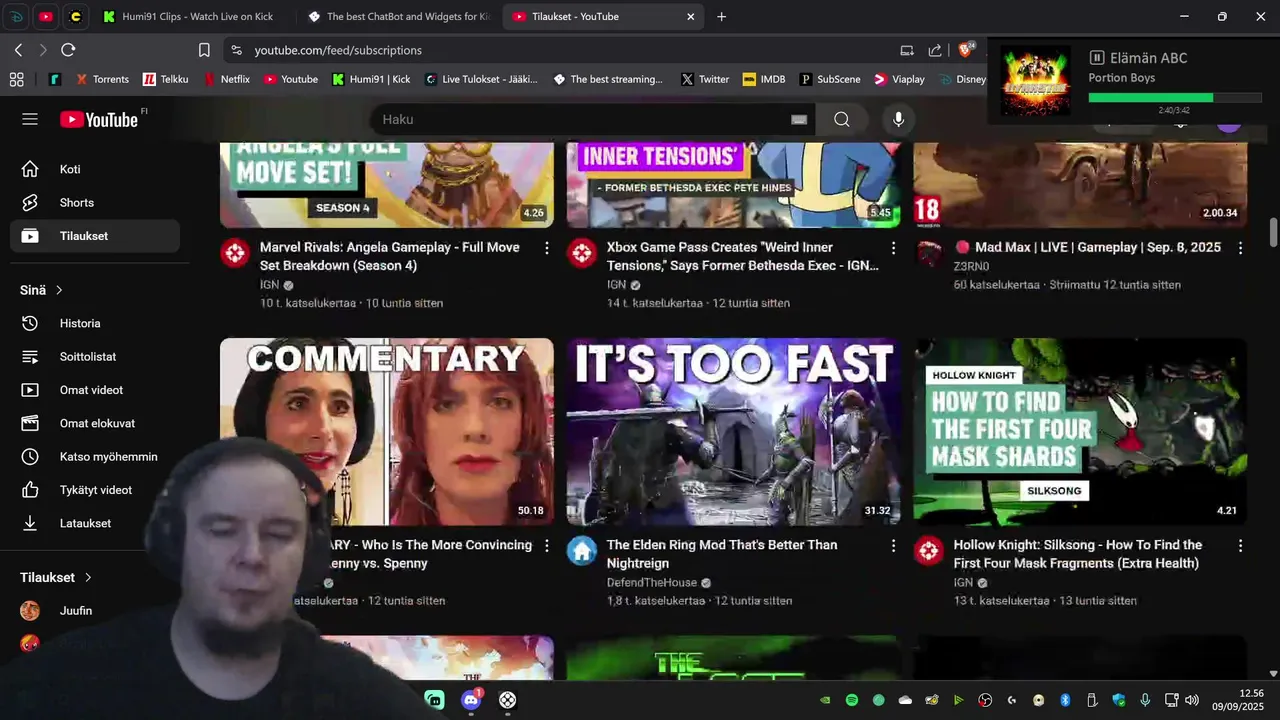Reload the page with the refresh icon
This screenshot has height=720, width=1280.
(x=68, y=50)
